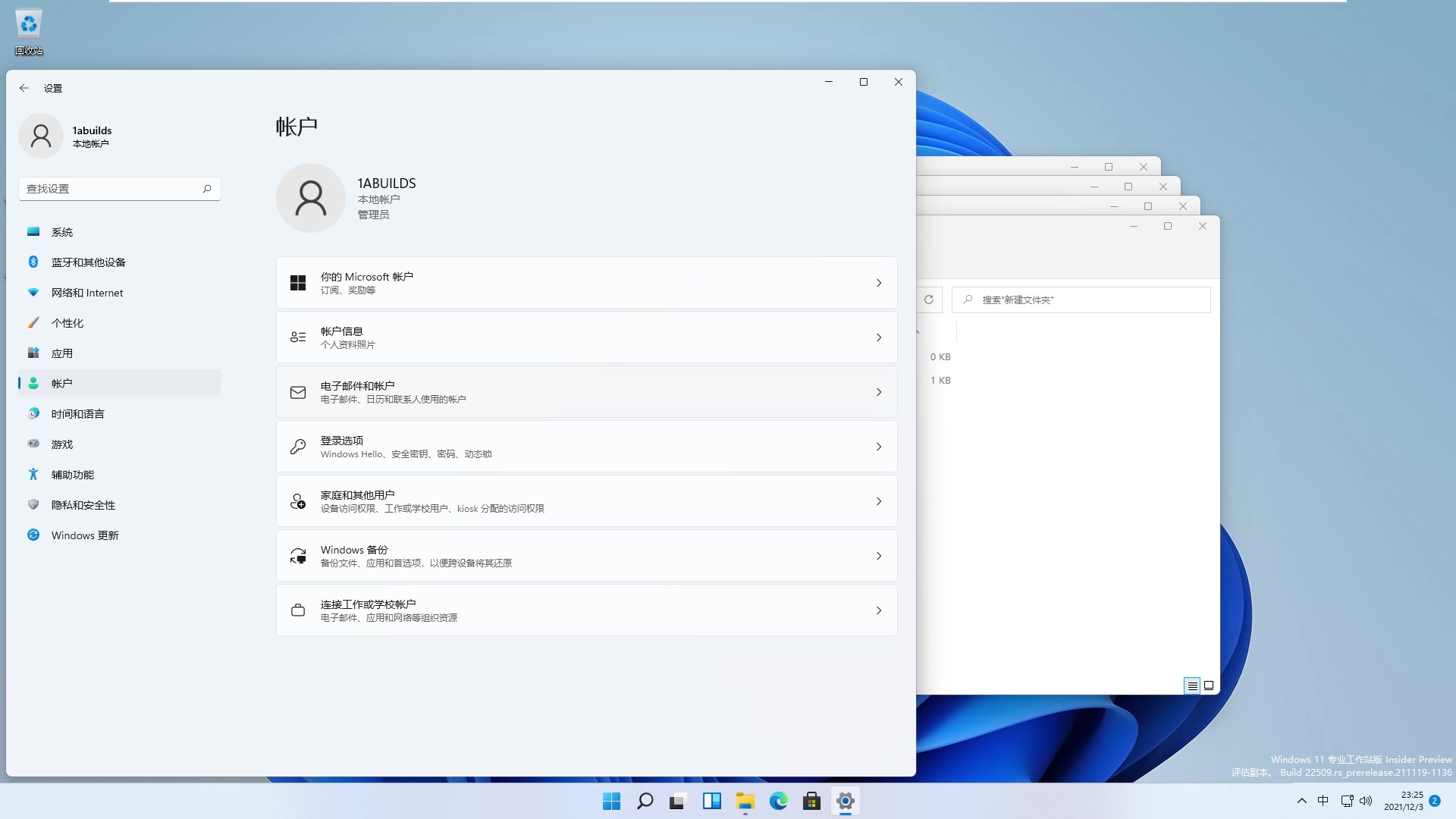The height and width of the screenshot is (819, 1456).
Task: Focus the 搜索"新建文件夹" search field
Action: 1081,300
